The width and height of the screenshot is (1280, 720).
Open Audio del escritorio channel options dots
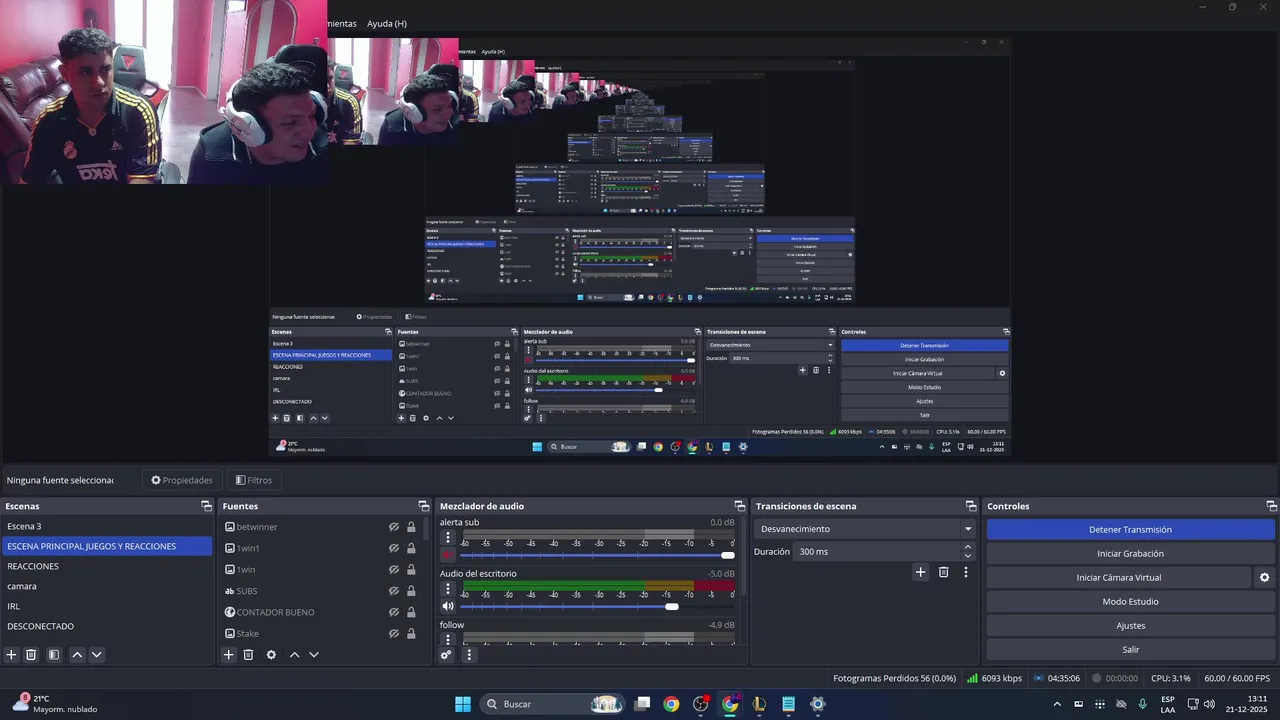coord(448,588)
